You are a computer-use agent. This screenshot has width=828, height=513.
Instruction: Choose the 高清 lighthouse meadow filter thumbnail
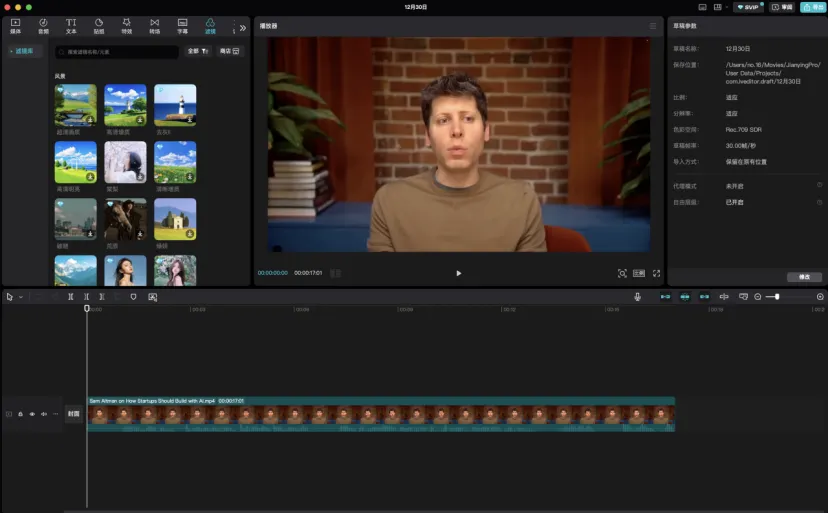pos(125,105)
